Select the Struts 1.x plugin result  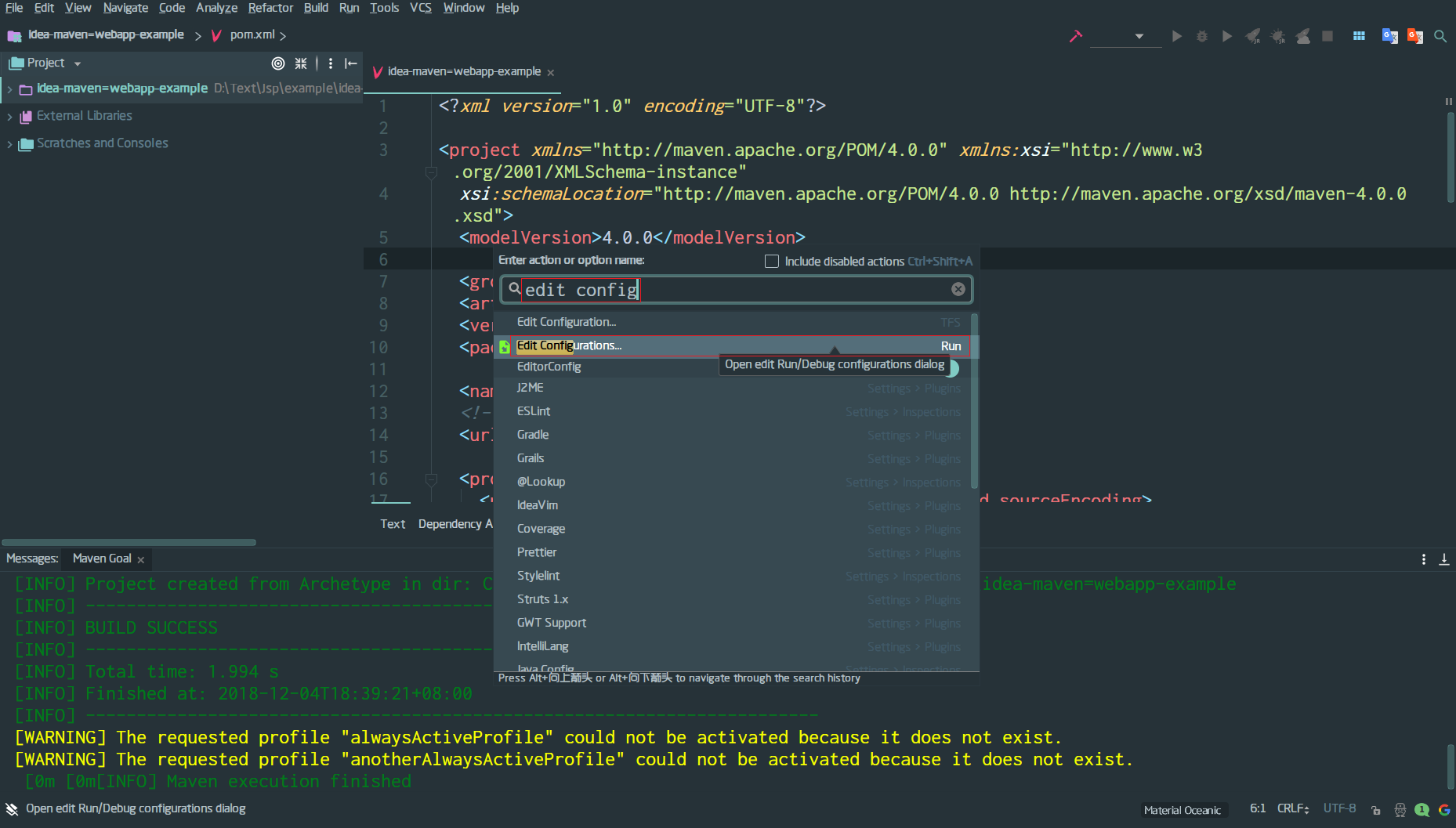pyautogui.click(x=733, y=599)
